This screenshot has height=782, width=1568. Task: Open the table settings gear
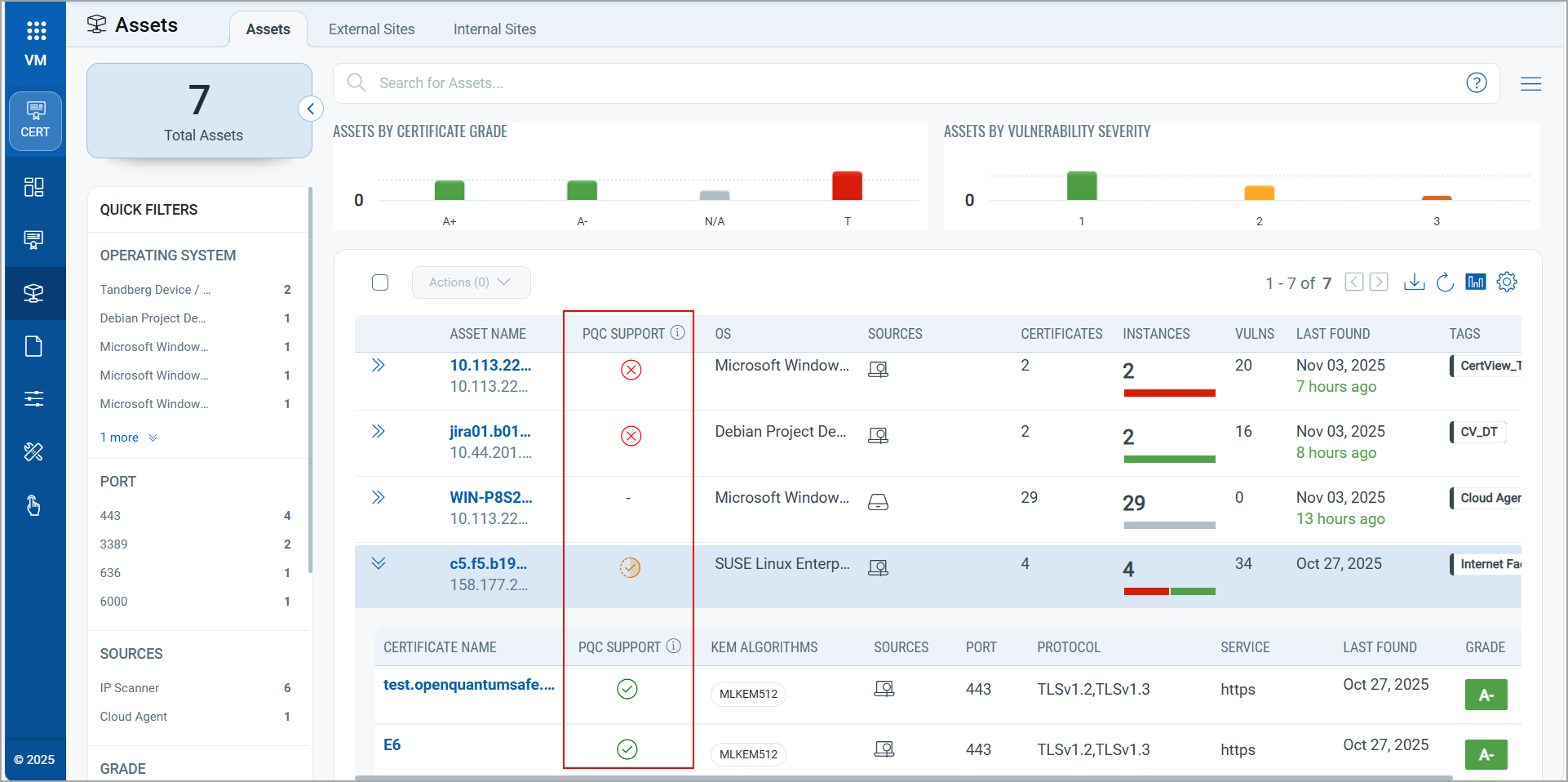click(x=1507, y=282)
